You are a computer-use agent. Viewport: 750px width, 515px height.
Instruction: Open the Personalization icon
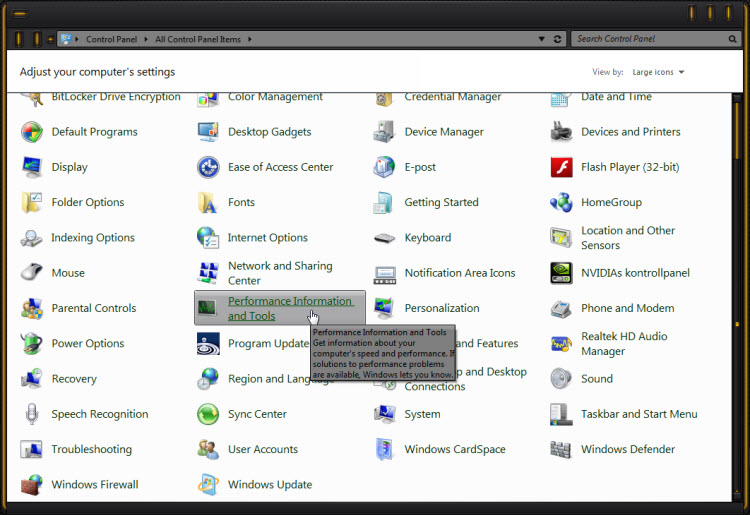[x=385, y=308]
